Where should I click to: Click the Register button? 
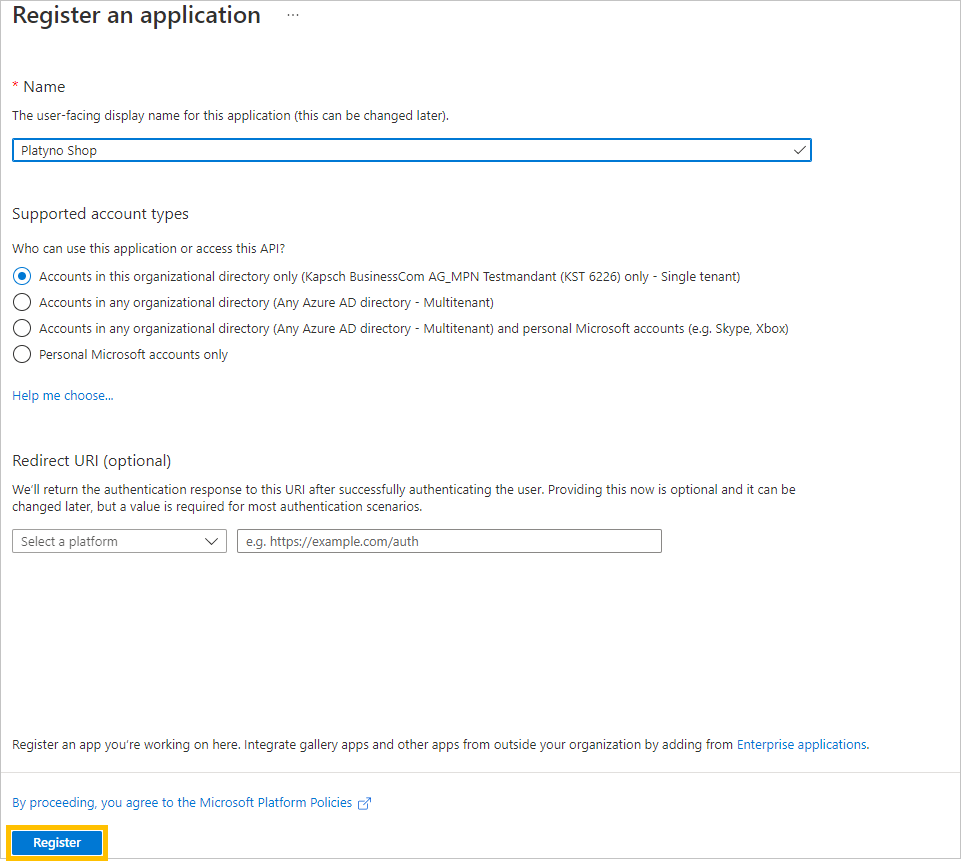[x=57, y=843]
